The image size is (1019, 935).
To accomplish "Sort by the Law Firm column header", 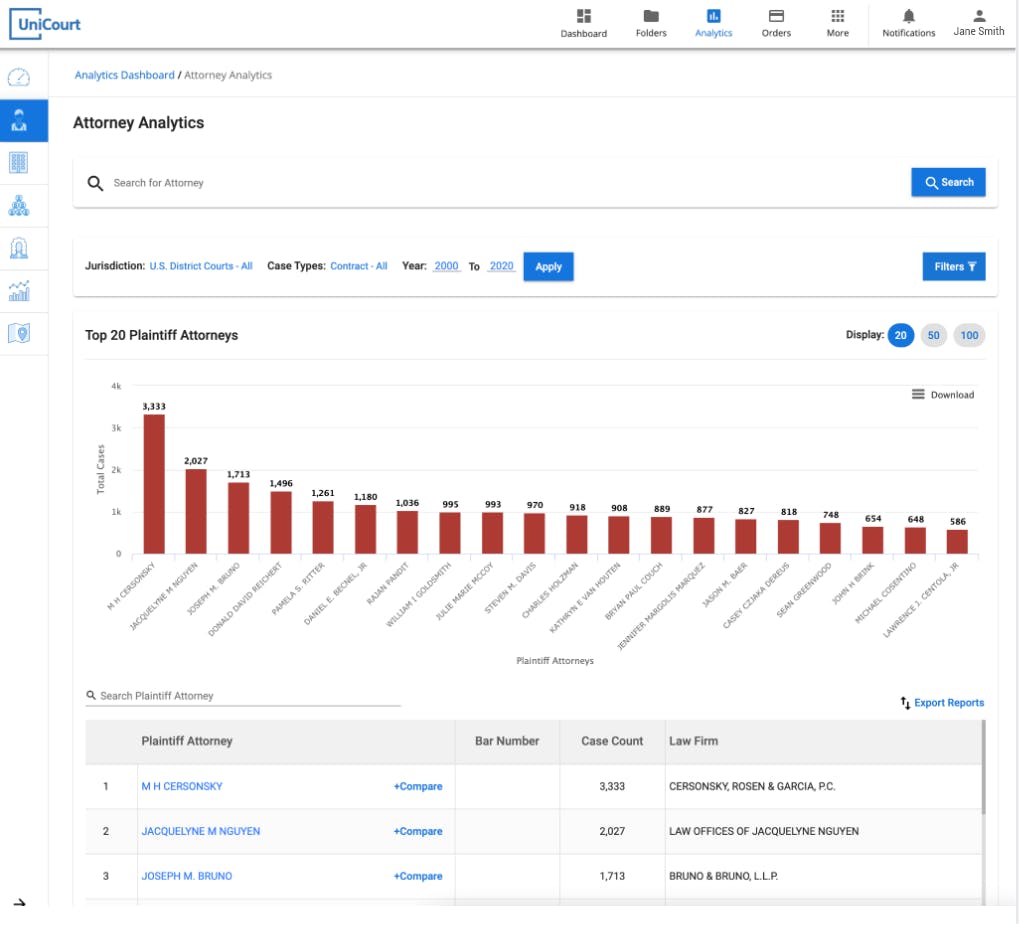I will coord(693,741).
